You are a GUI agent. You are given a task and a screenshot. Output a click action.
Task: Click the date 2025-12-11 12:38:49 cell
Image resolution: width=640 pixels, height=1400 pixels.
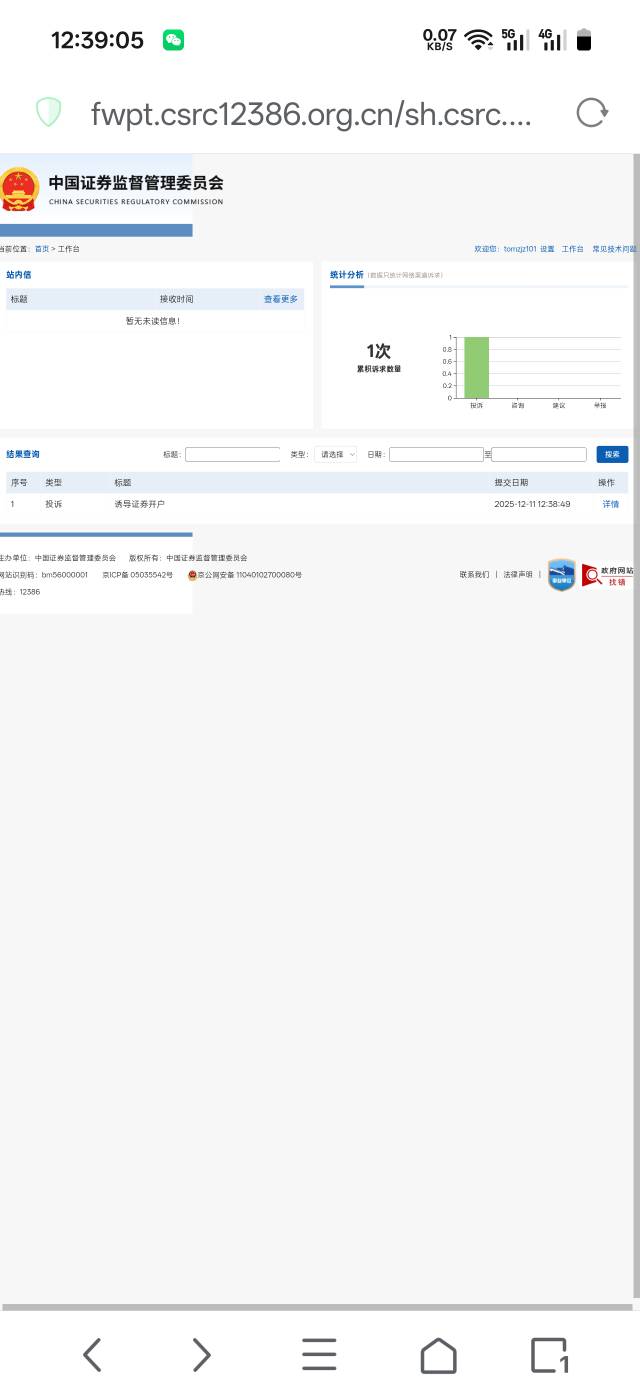pyautogui.click(x=532, y=504)
